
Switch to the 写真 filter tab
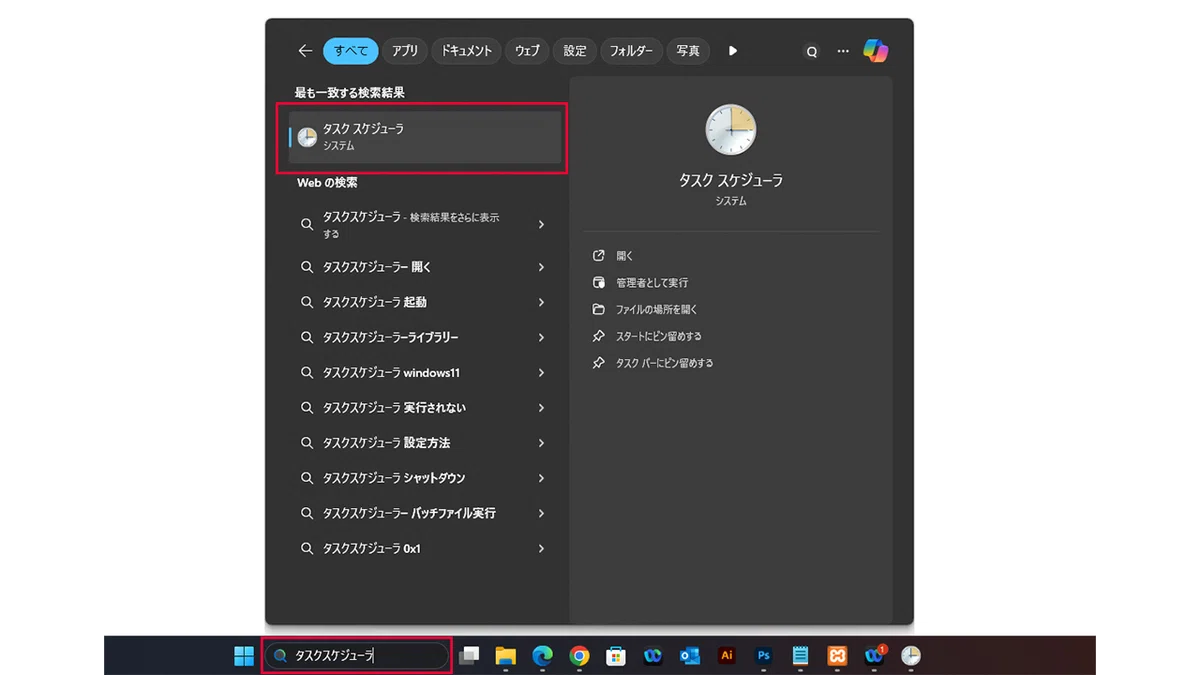coord(688,51)
